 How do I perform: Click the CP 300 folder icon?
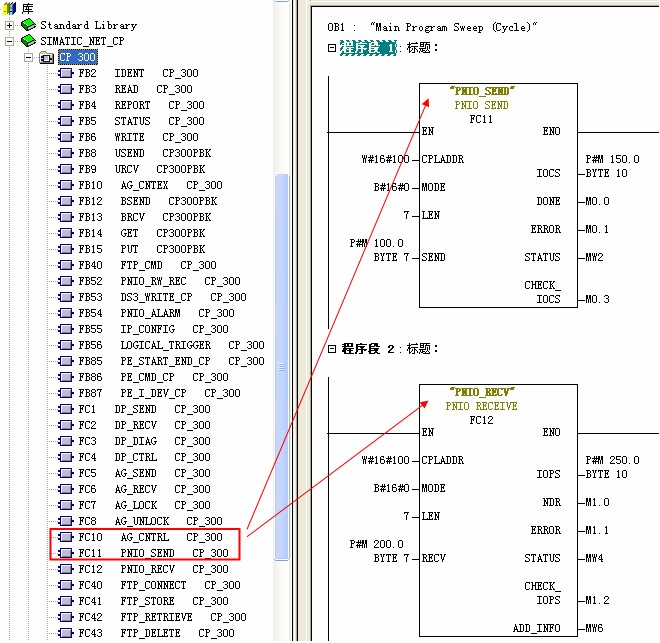coord(46,58)
